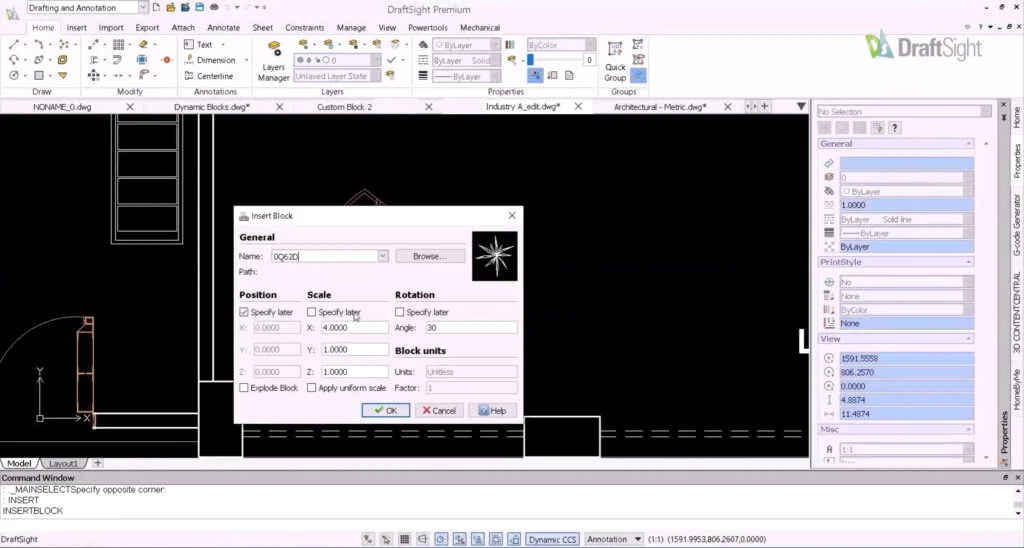Select the Line tool in Draw group
Image resolution: width=1024 pixels, height=548 pixels.
[x=14, y=44]
